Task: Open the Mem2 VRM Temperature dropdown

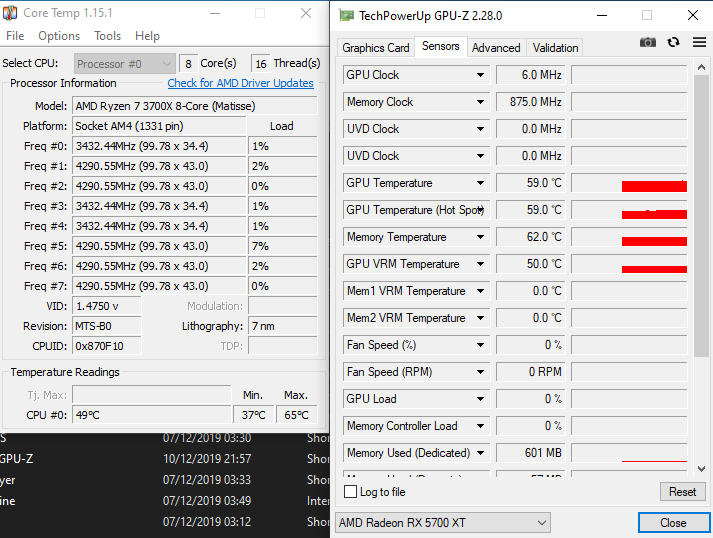Action: pyautogui.click(x=480, y=318)
